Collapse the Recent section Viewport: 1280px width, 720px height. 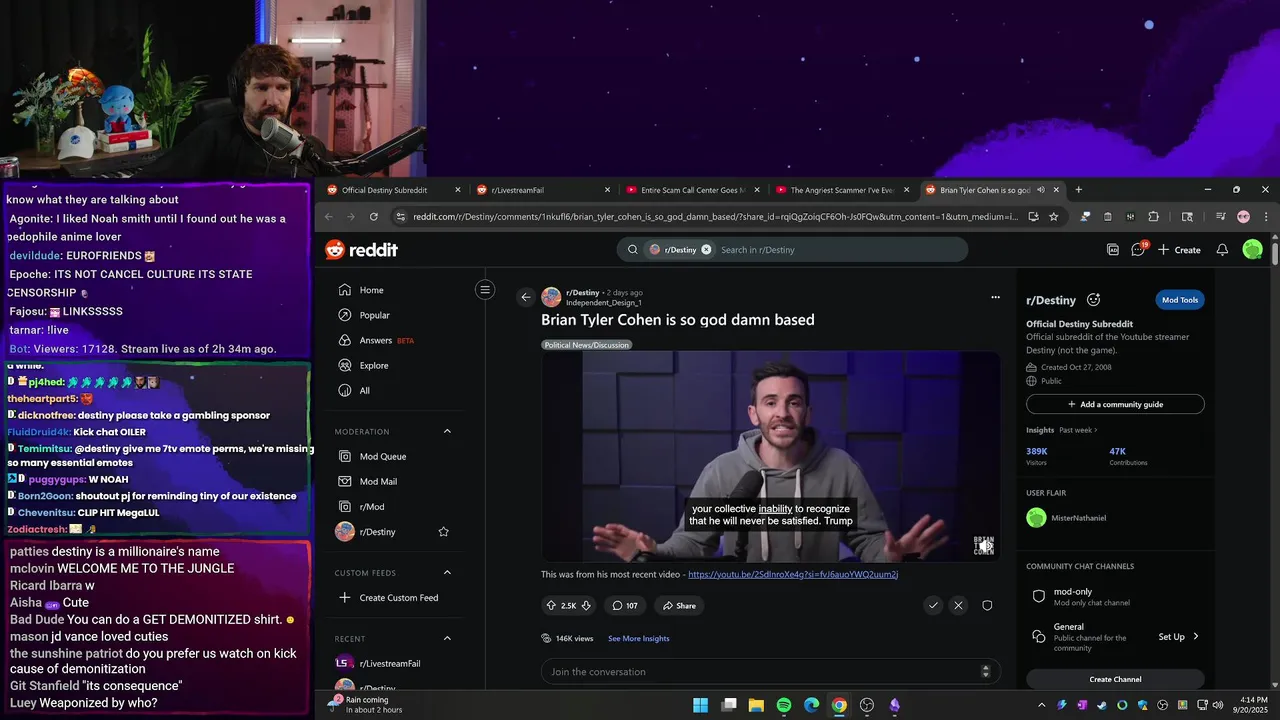point(447,638)
